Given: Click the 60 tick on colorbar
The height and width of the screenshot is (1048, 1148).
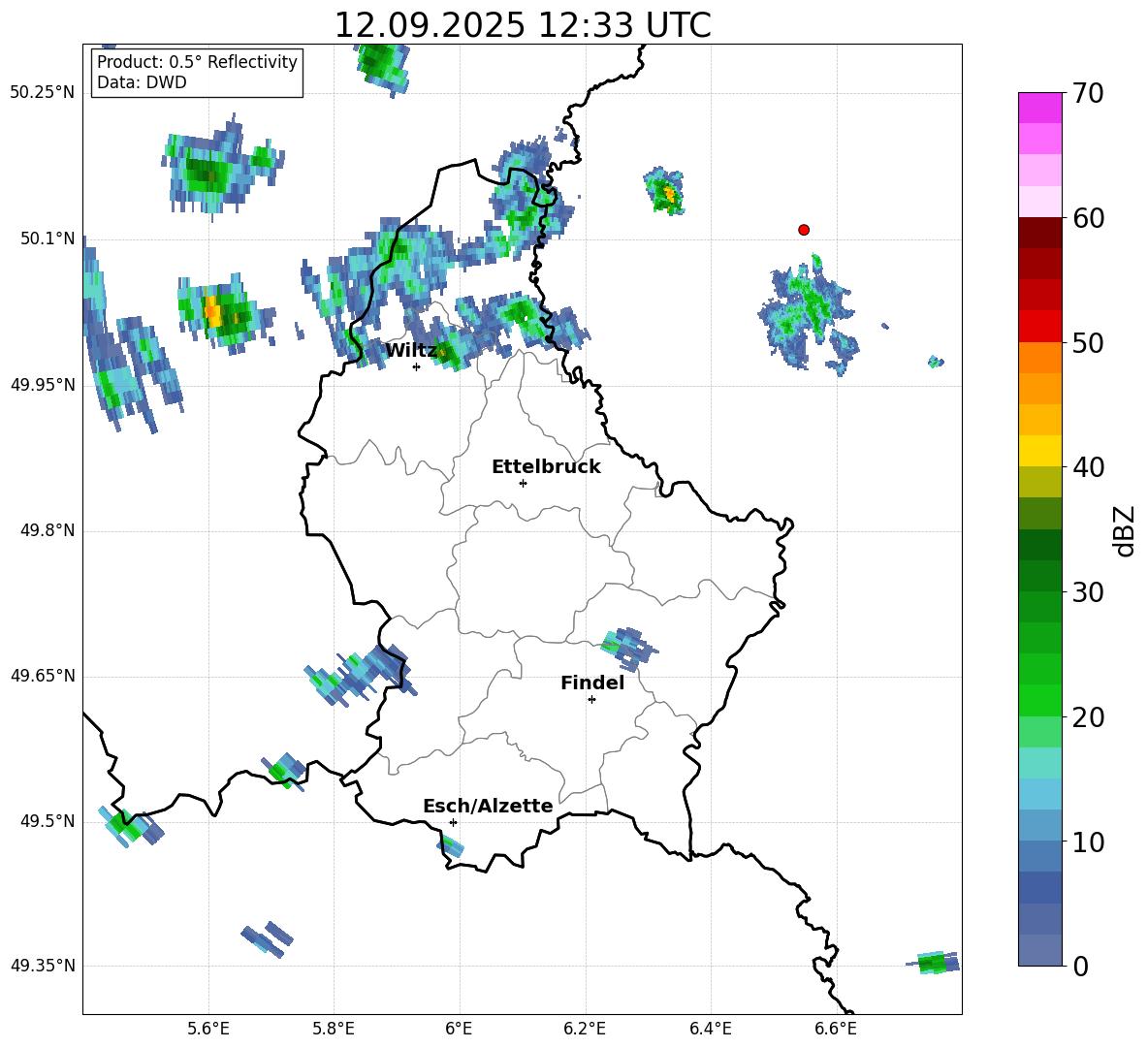Looking at the screenshot, I should coord(1088,218).
